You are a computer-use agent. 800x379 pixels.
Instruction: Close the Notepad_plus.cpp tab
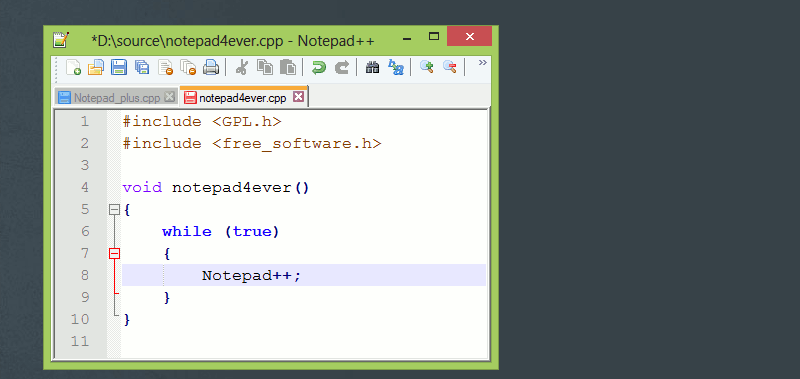(x=169, y=97)
